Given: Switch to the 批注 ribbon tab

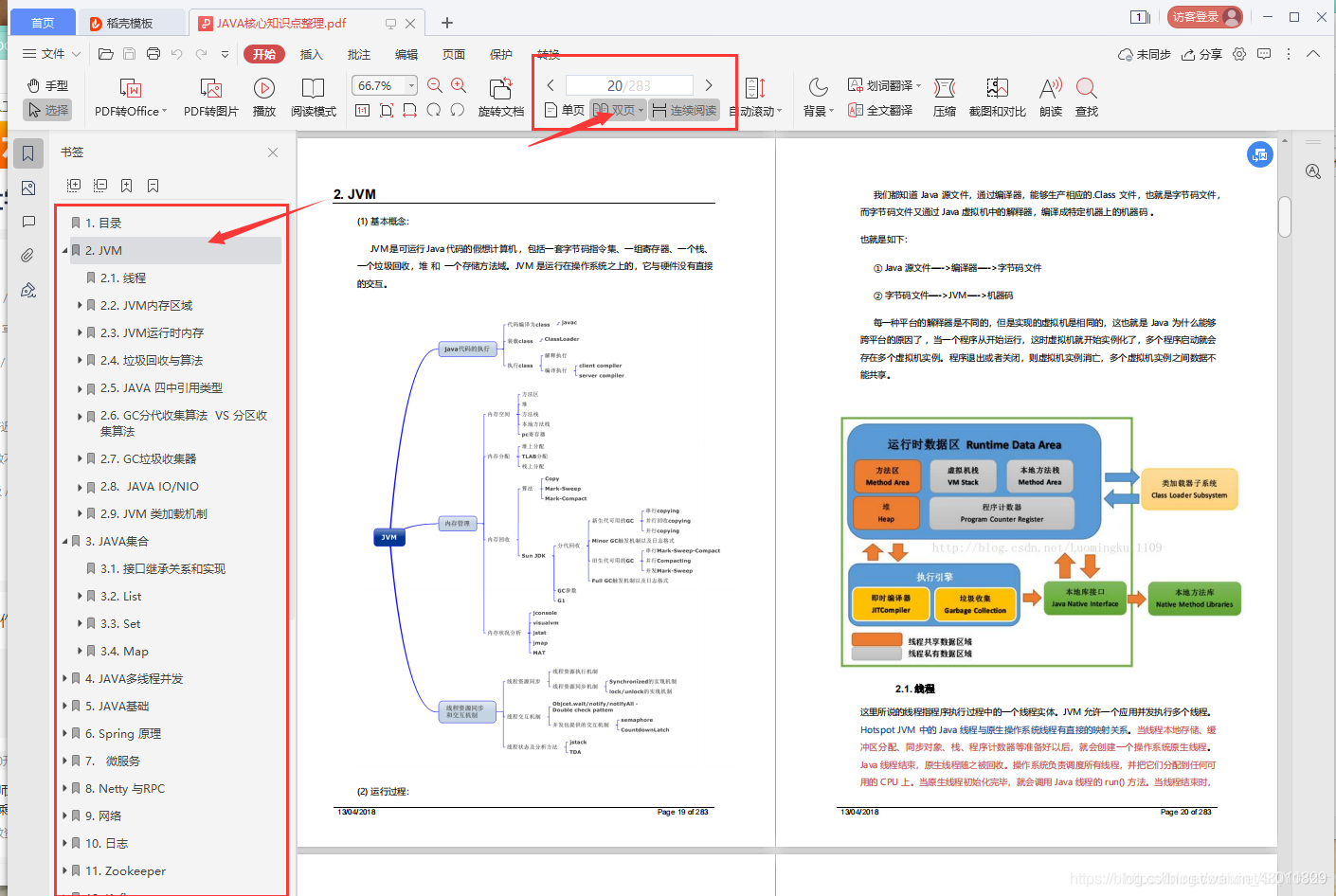Looking at the screenshot, I should (359, 55).
